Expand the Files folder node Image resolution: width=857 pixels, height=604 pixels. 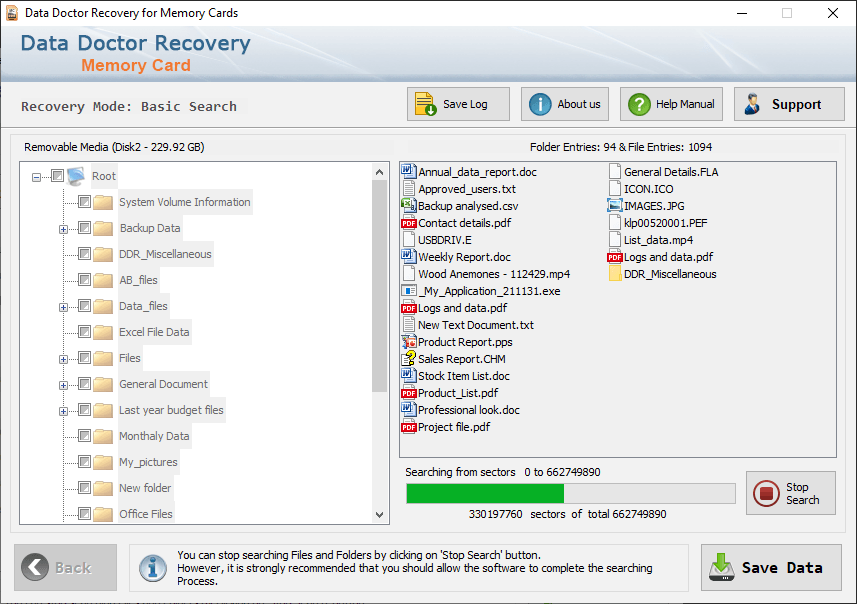pyautogui.click(x=63, y=359)
